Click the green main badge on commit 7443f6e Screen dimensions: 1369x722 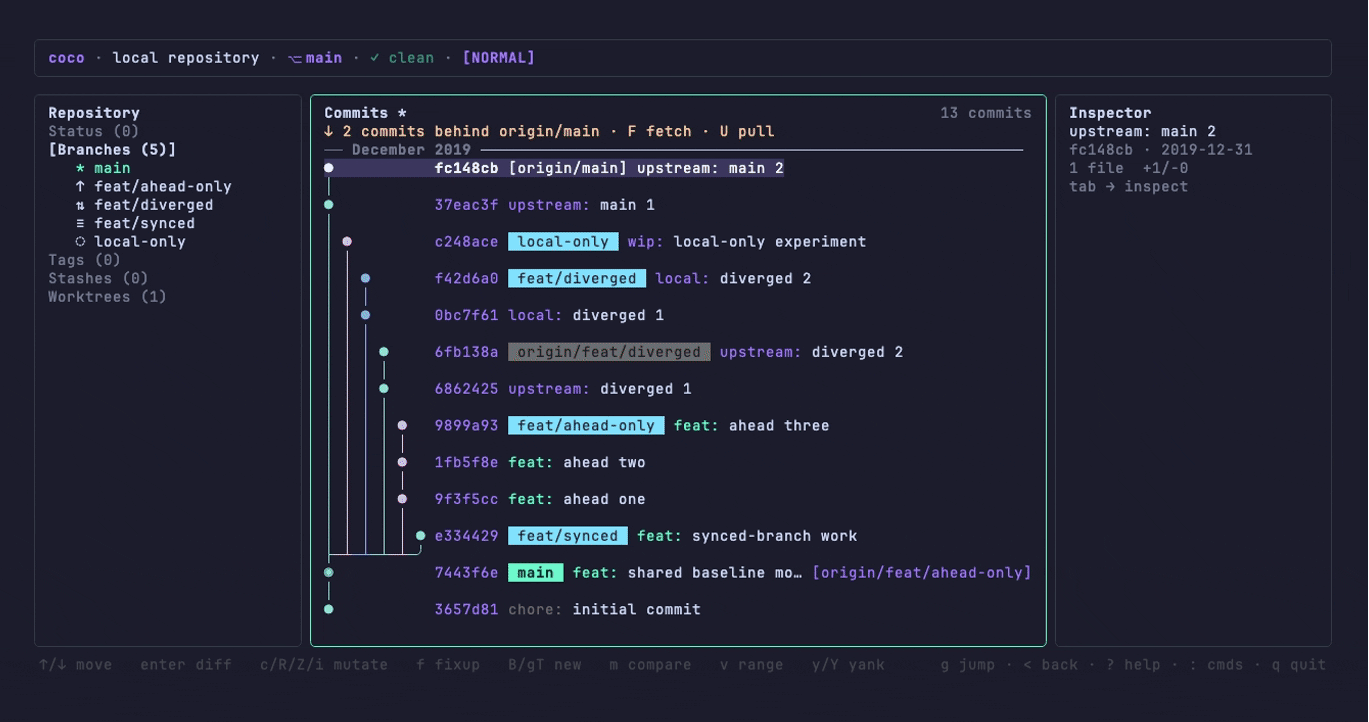point(536,573)
